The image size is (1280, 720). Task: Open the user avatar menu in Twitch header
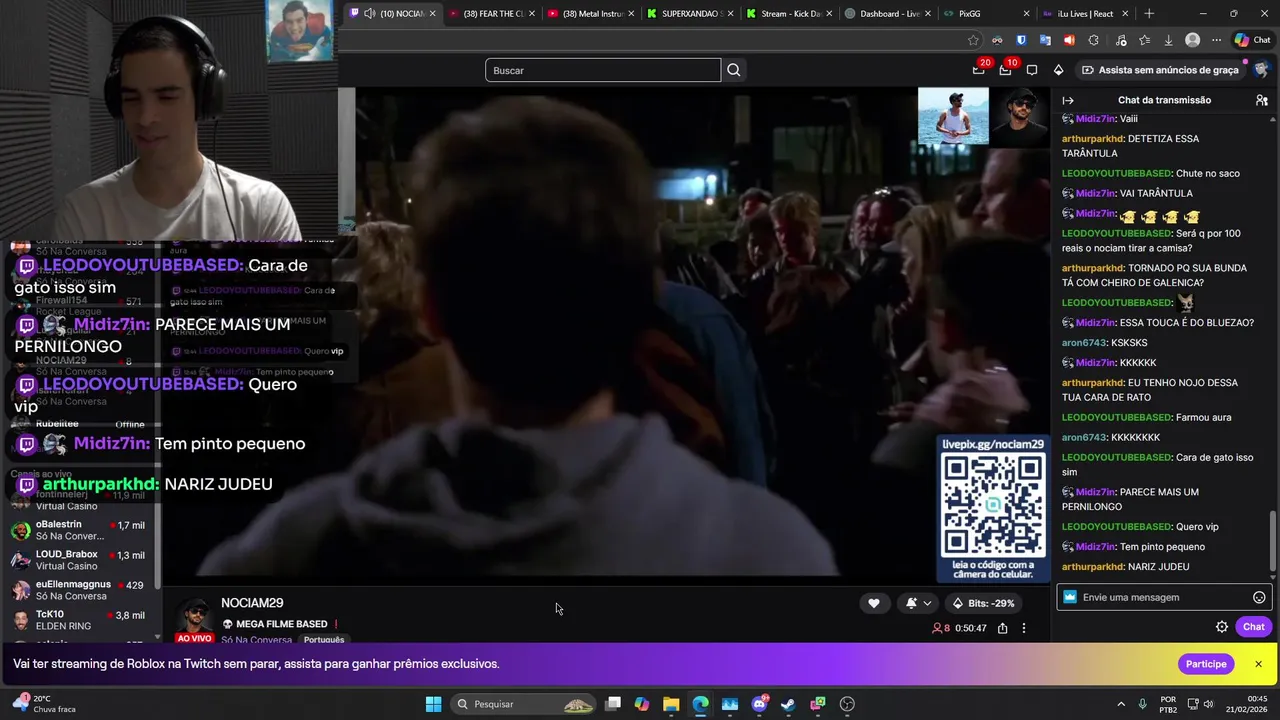(1262, 70)
